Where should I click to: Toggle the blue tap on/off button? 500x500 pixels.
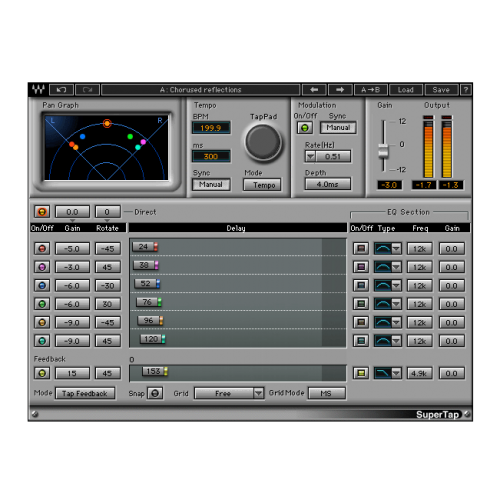[x=42, y=286]
